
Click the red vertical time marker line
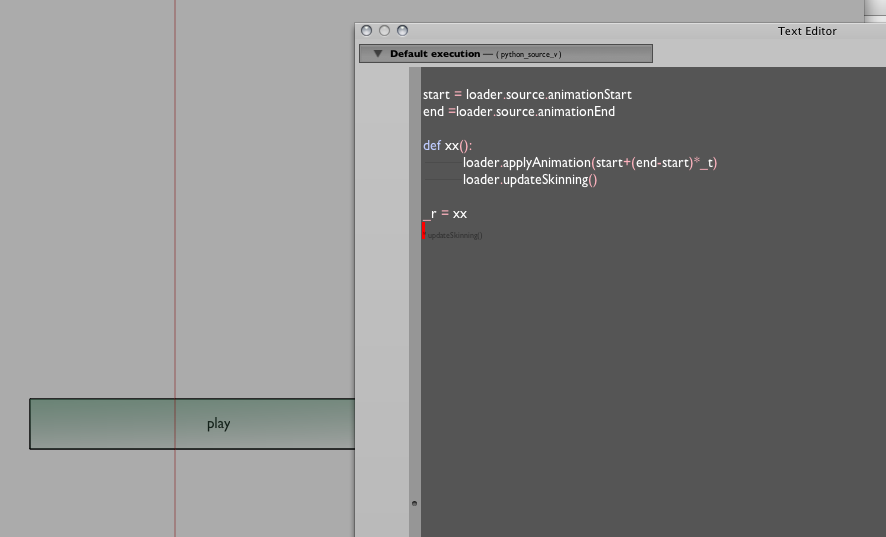175,250
